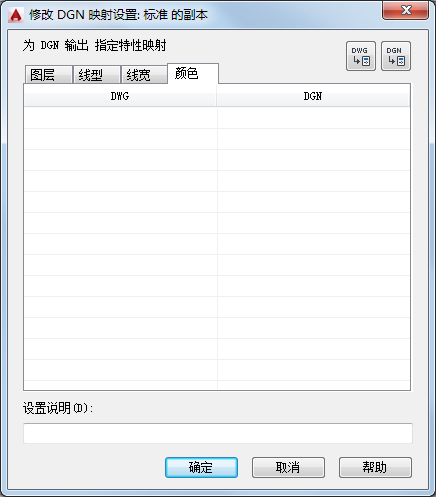The image size is (436, 497).
Task: Click the 确定 button
Action: click(x=201, y=467)
